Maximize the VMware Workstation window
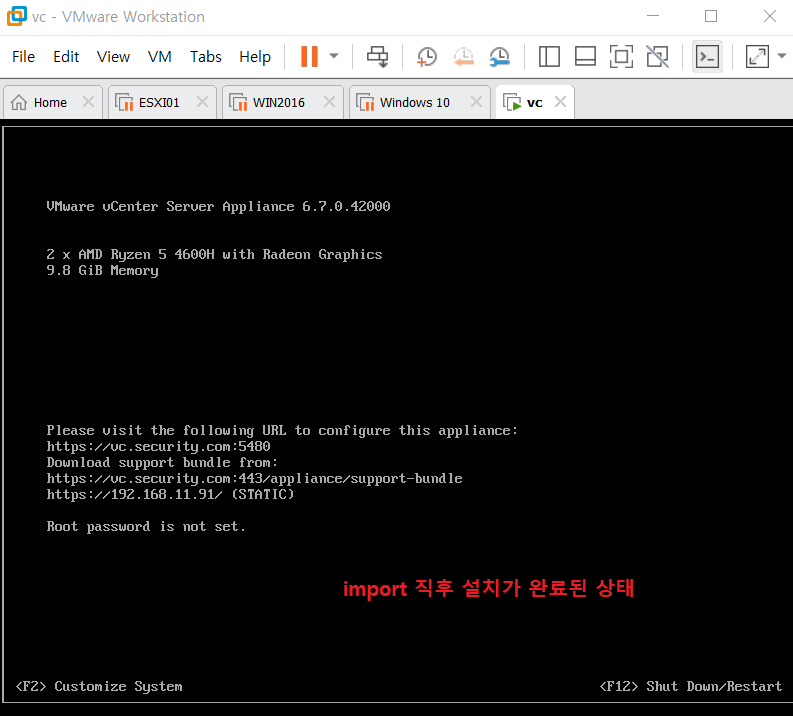The height and width of the screenshot is (716, 793). (x=711, y=16)
